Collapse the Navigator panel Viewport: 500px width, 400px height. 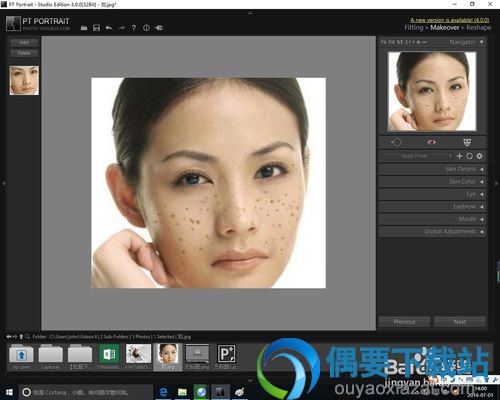click(482, 42)
